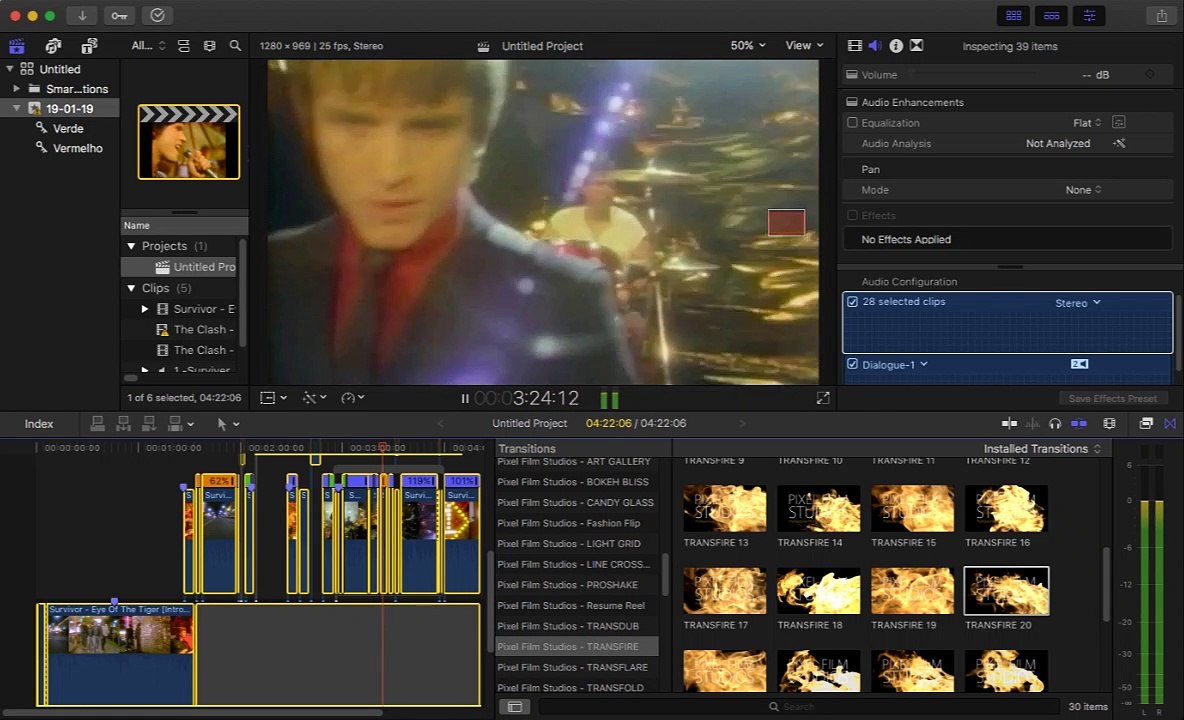Open Photos and Audio sidebar

[x=53, y=46]
